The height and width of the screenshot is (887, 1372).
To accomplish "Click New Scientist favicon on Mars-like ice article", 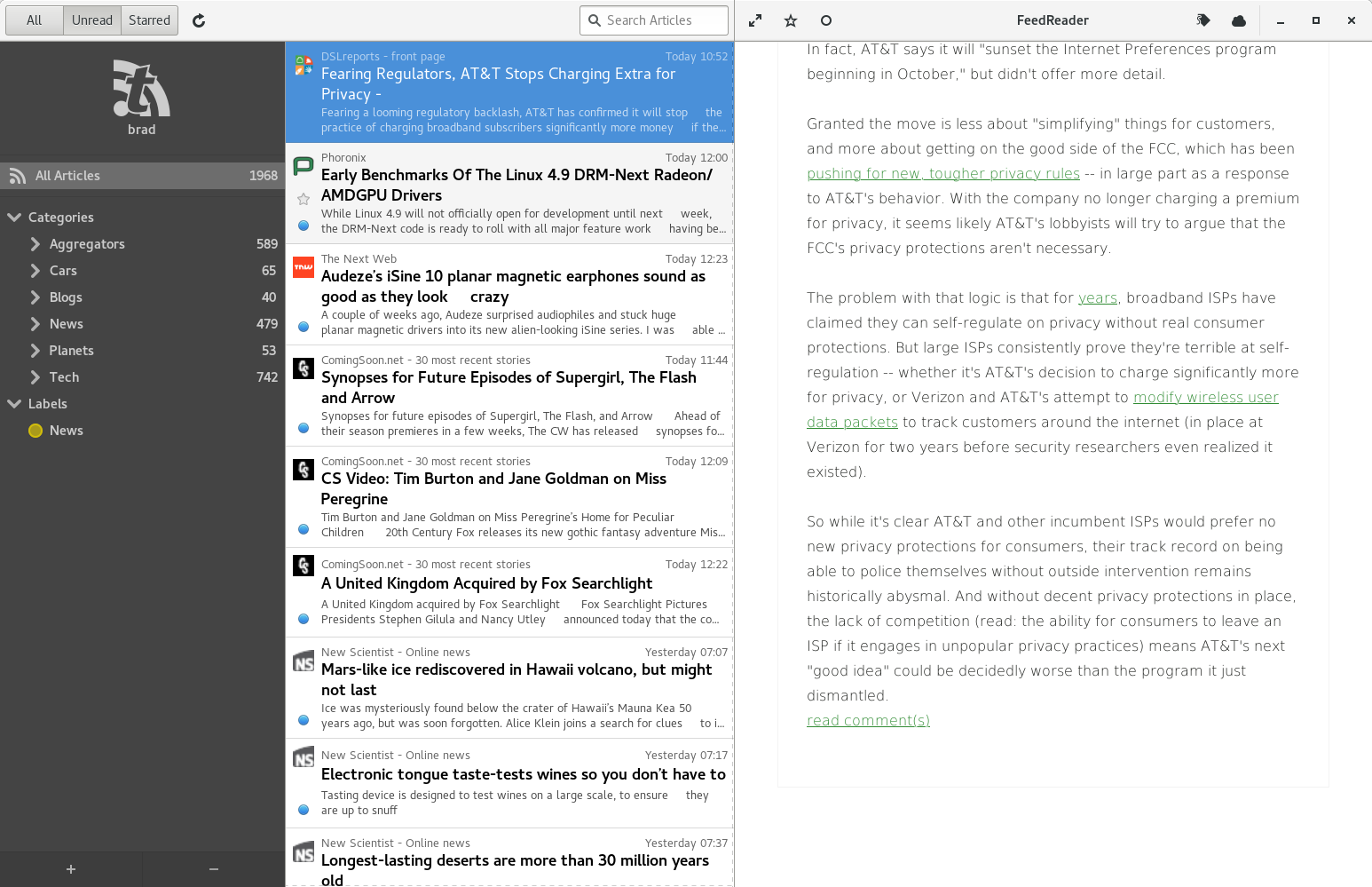I will [304, 662].
